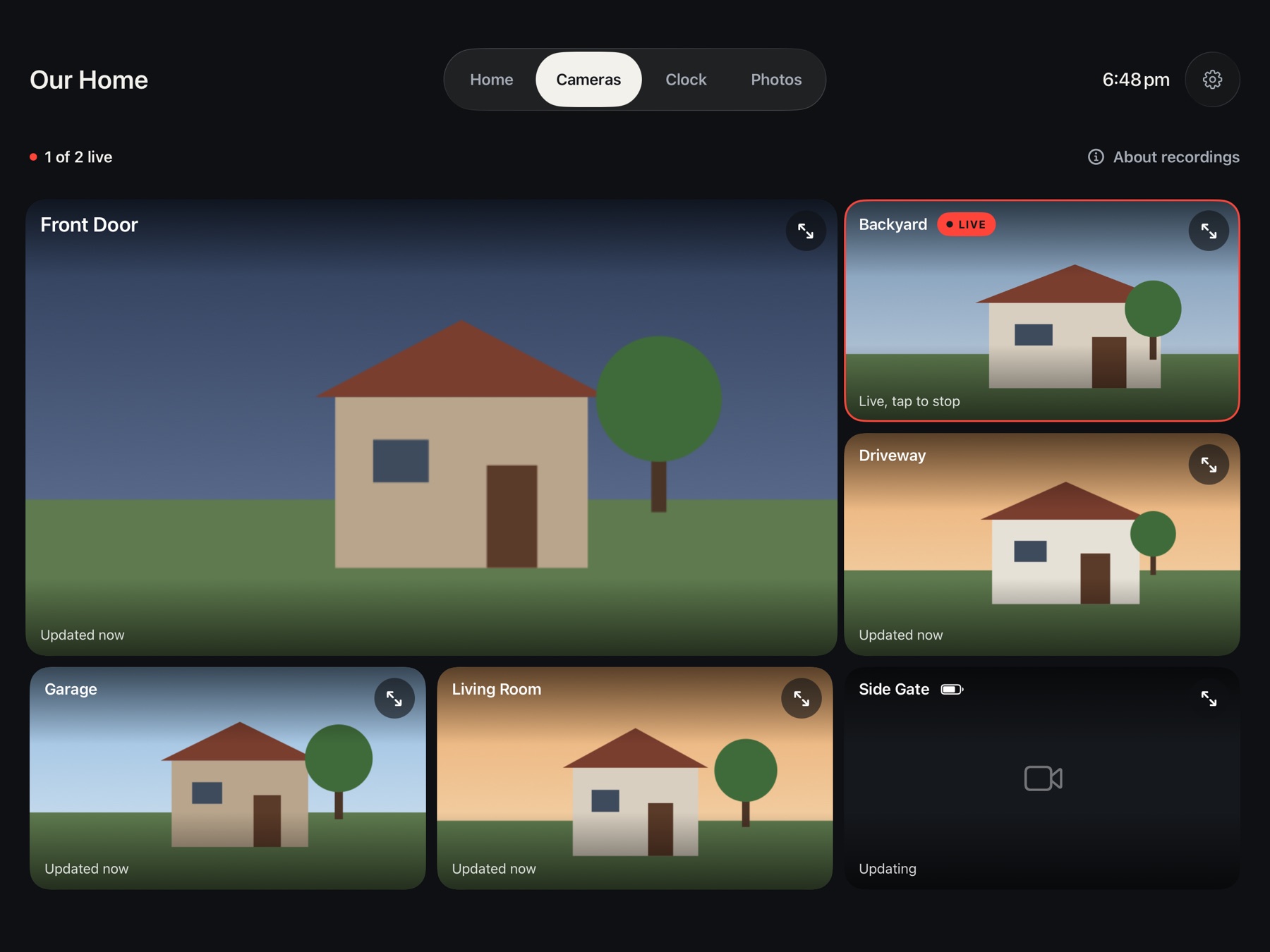Click the info icon beside About recordings
Screen dimensions: 1270x952
pos(1096,157)
